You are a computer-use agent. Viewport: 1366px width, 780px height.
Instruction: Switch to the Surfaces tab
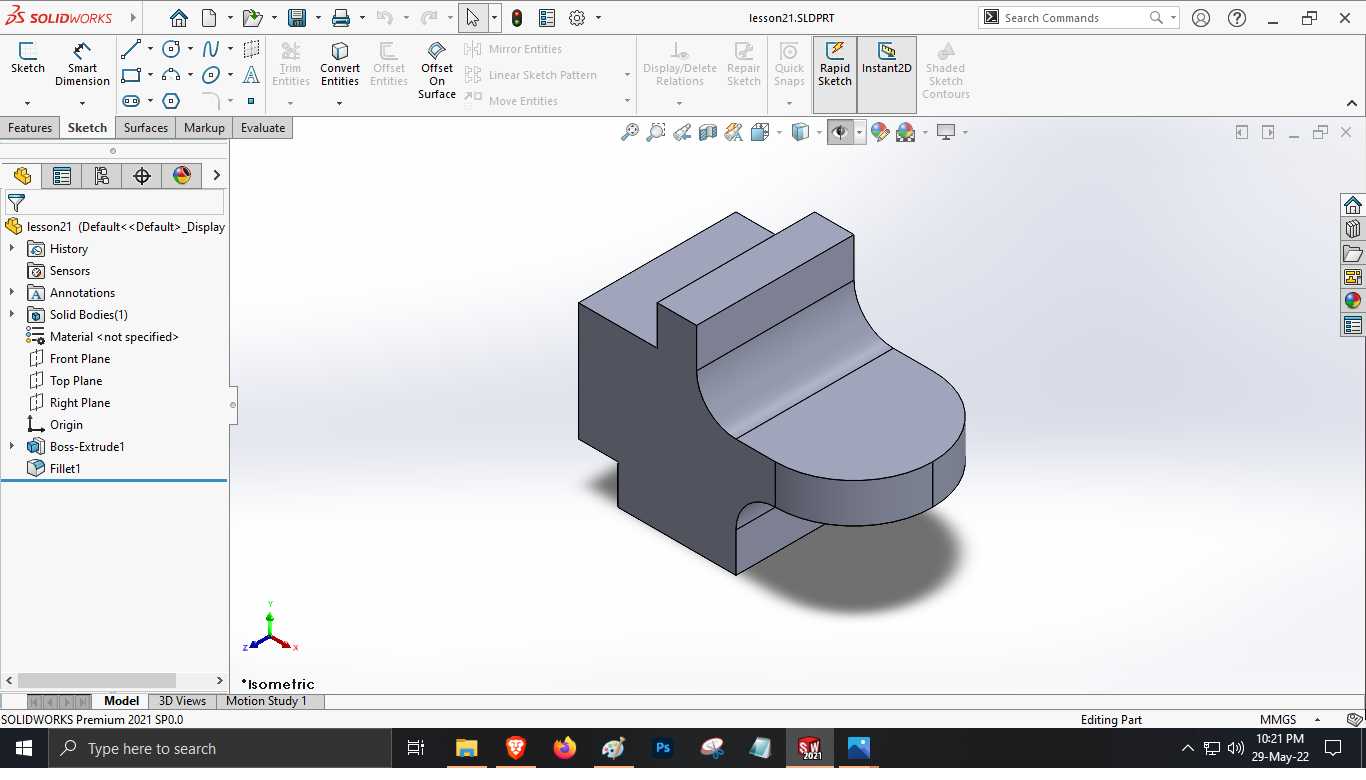(146, 128)
